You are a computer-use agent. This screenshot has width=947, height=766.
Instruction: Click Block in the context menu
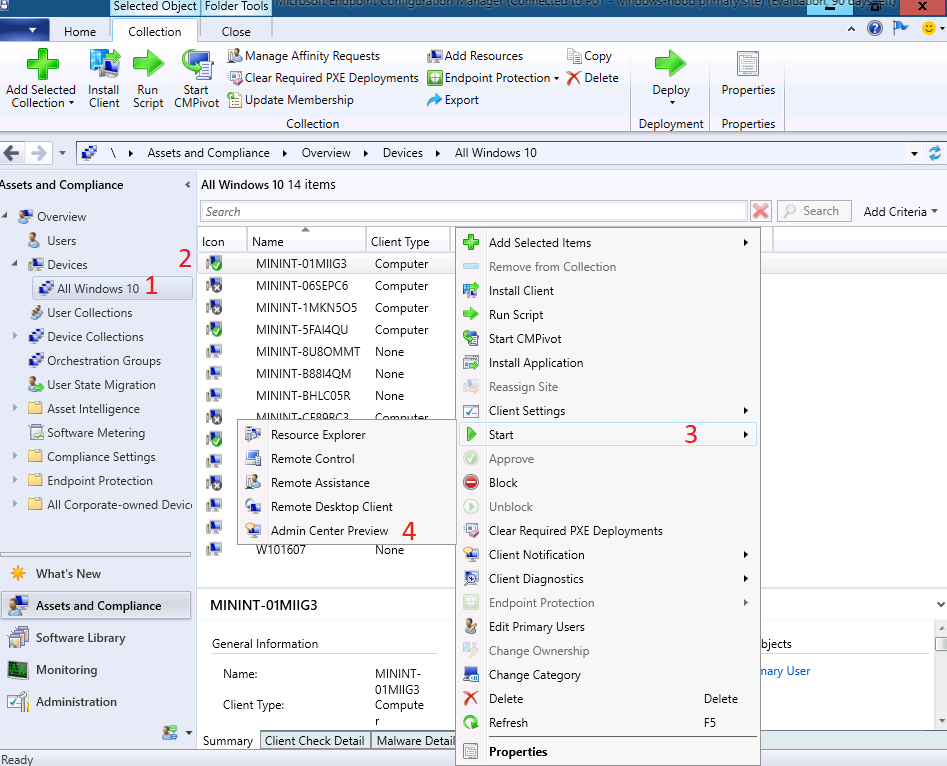(x=608, y=483)
